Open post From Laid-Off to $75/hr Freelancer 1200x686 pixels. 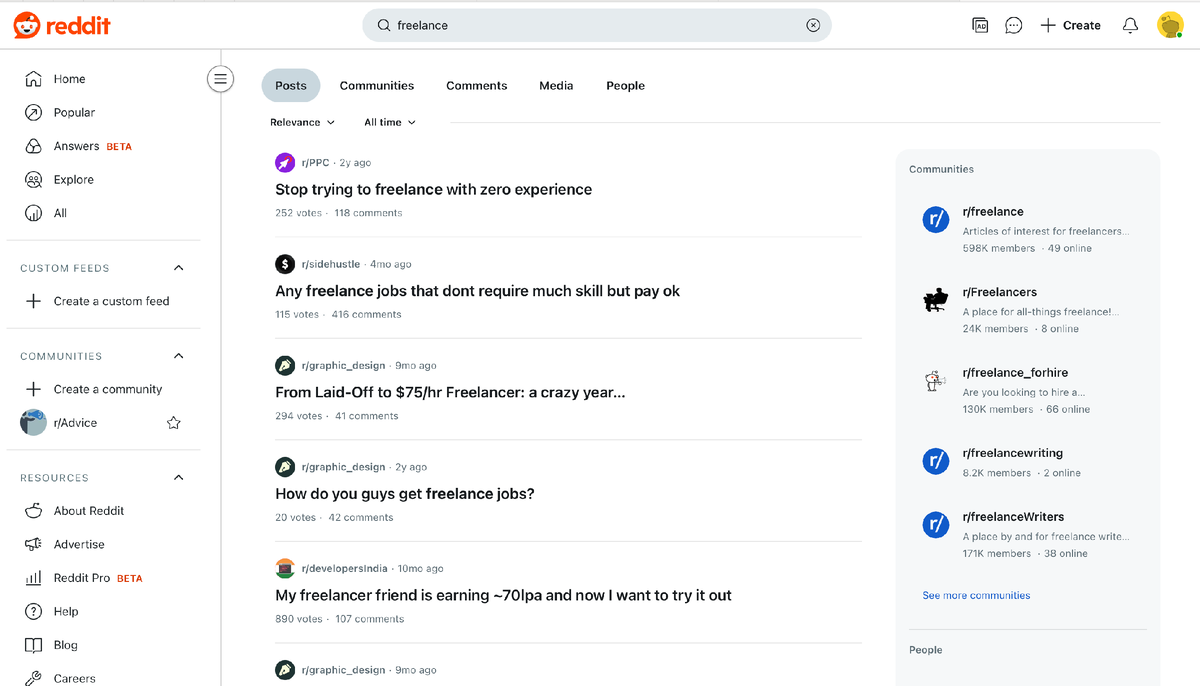tap(450, 392)
